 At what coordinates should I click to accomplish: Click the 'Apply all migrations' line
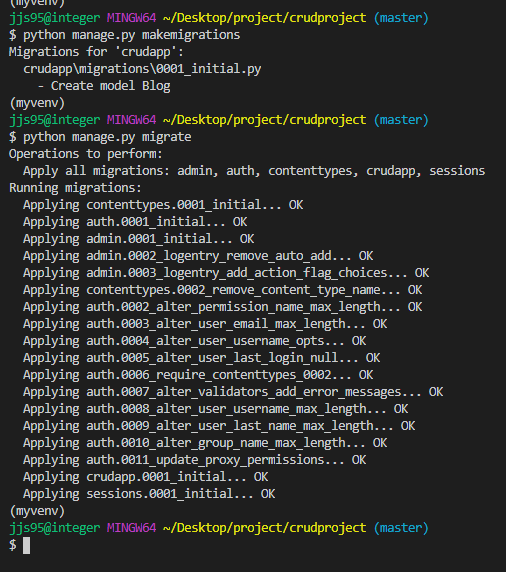[x=254, y=171]
